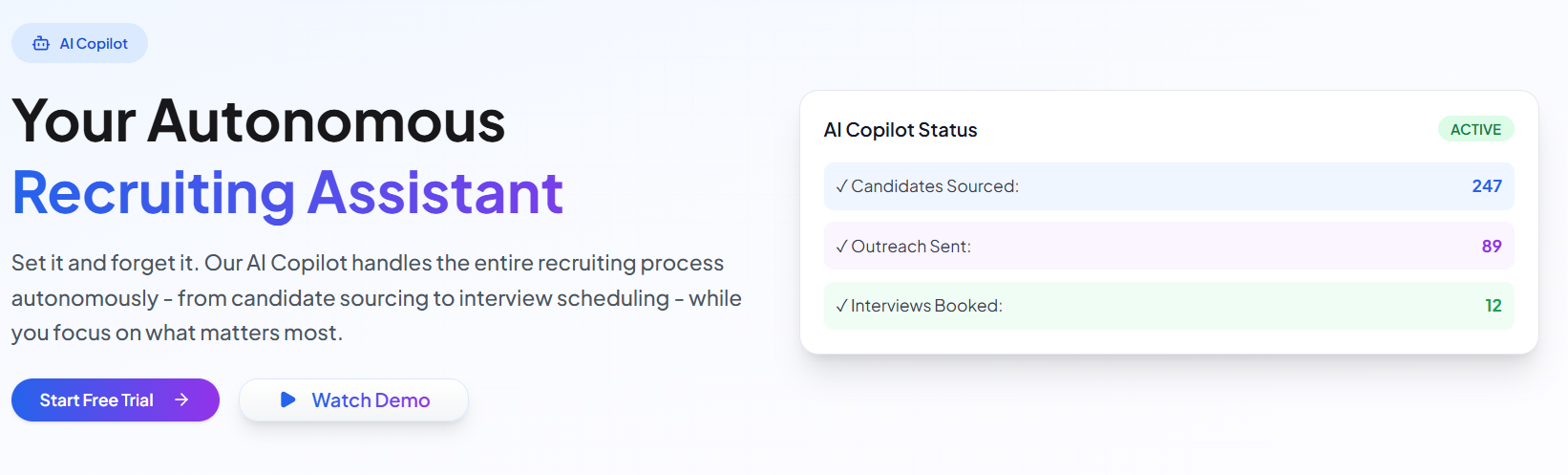Select the Outreach Sent row

click(x=1169, y=246)
